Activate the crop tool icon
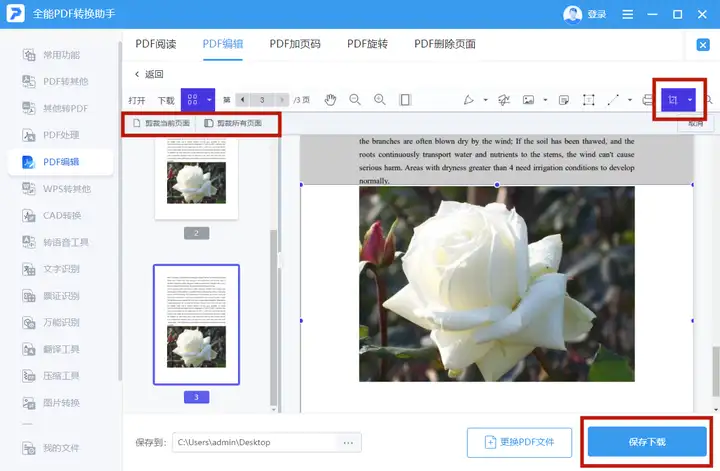The width and height of the screenshot is (720, 471). tap(673, 100)
